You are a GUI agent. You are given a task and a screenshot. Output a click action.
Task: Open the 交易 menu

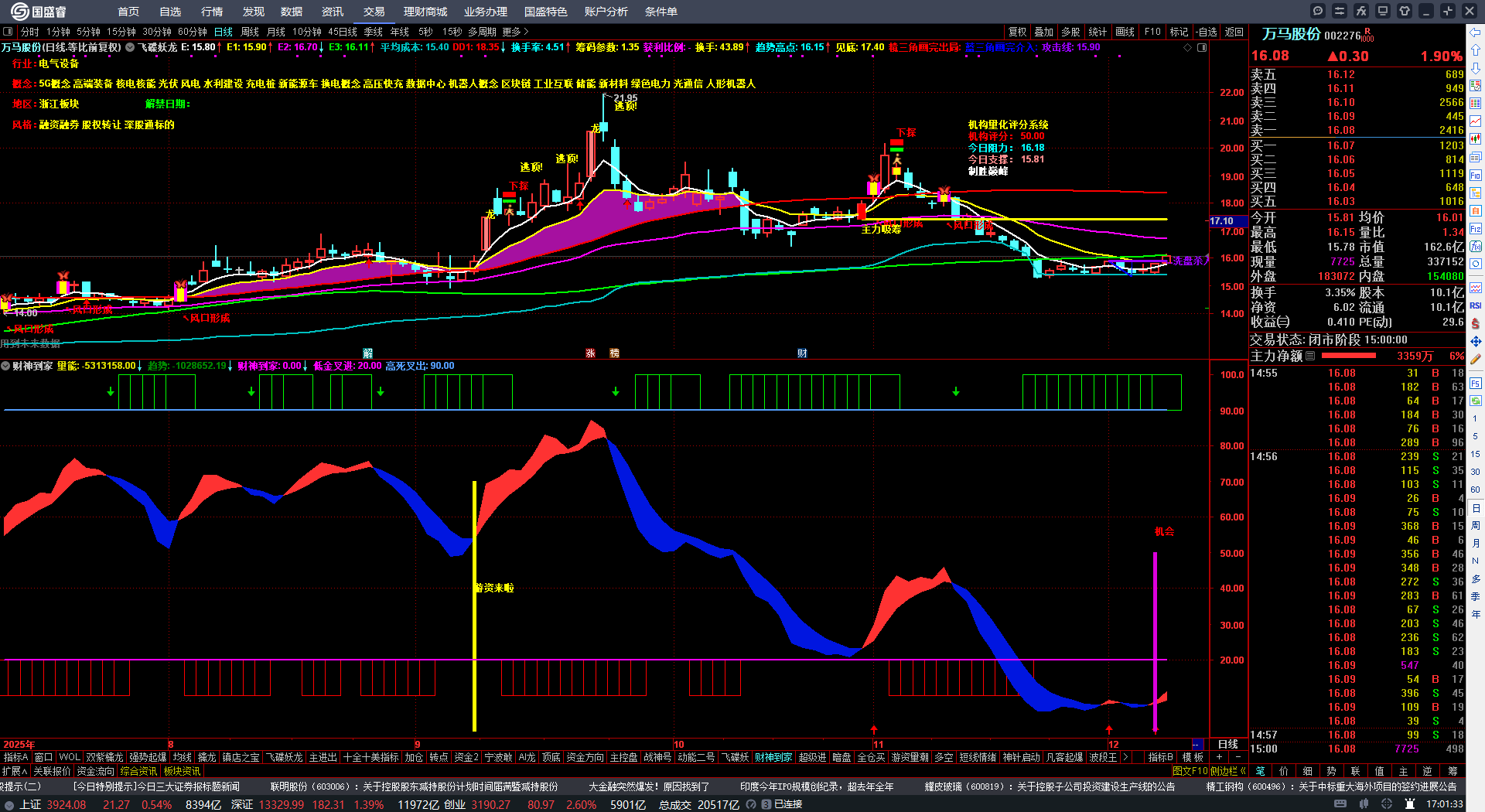(374, 12)
